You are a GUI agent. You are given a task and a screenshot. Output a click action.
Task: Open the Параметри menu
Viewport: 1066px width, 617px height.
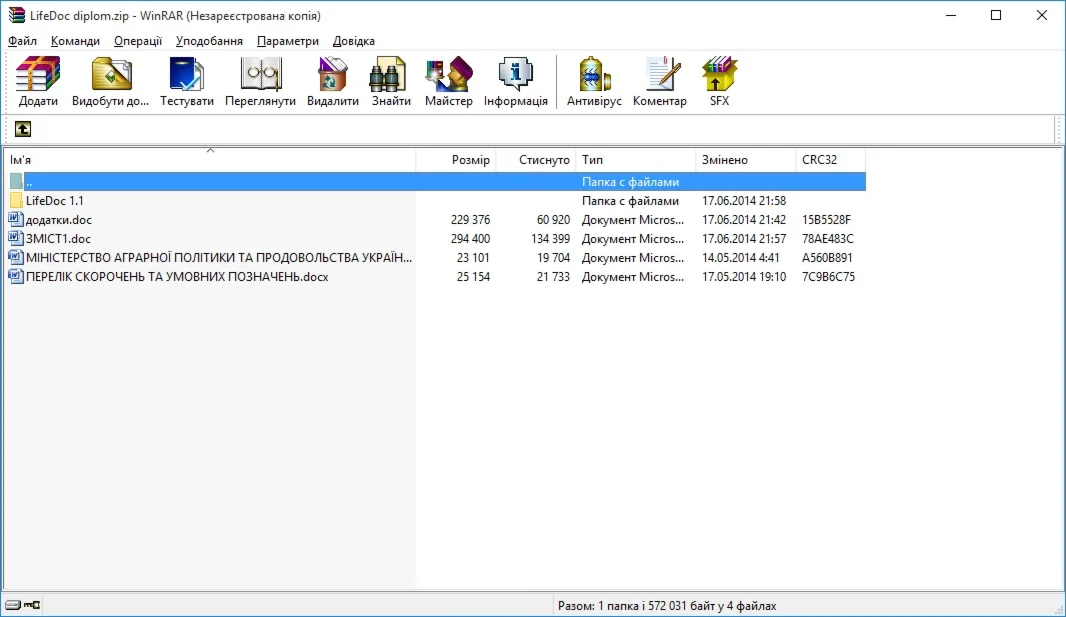coord(288,41)
